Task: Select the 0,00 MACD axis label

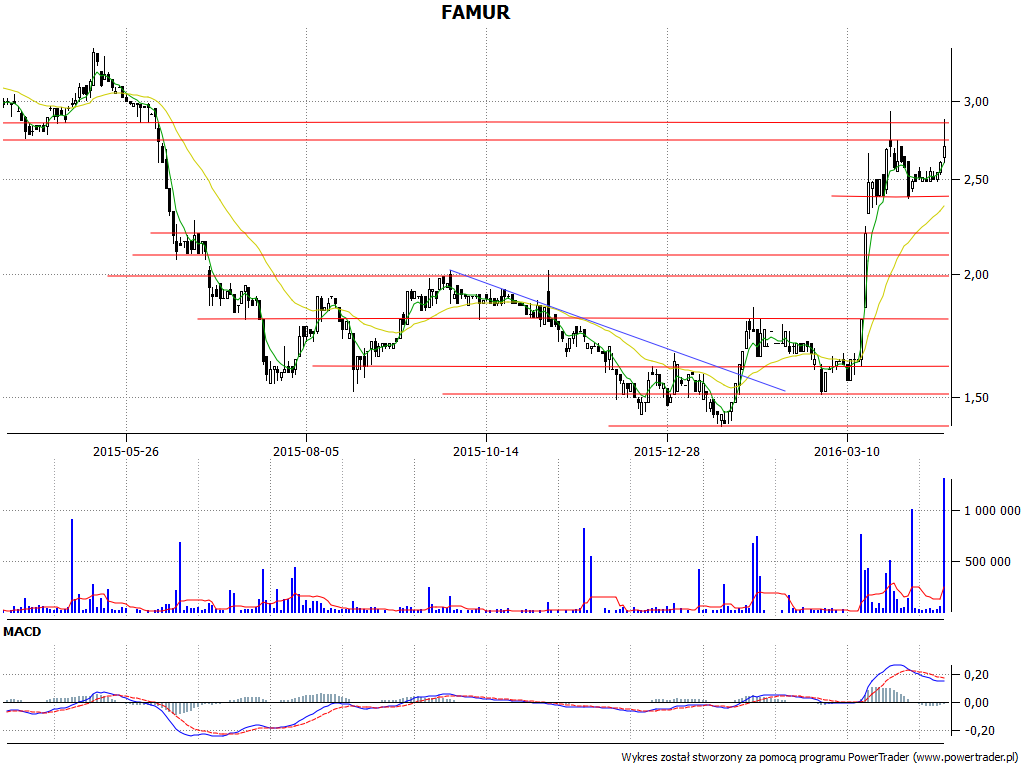Action: [x=976, y=703]
